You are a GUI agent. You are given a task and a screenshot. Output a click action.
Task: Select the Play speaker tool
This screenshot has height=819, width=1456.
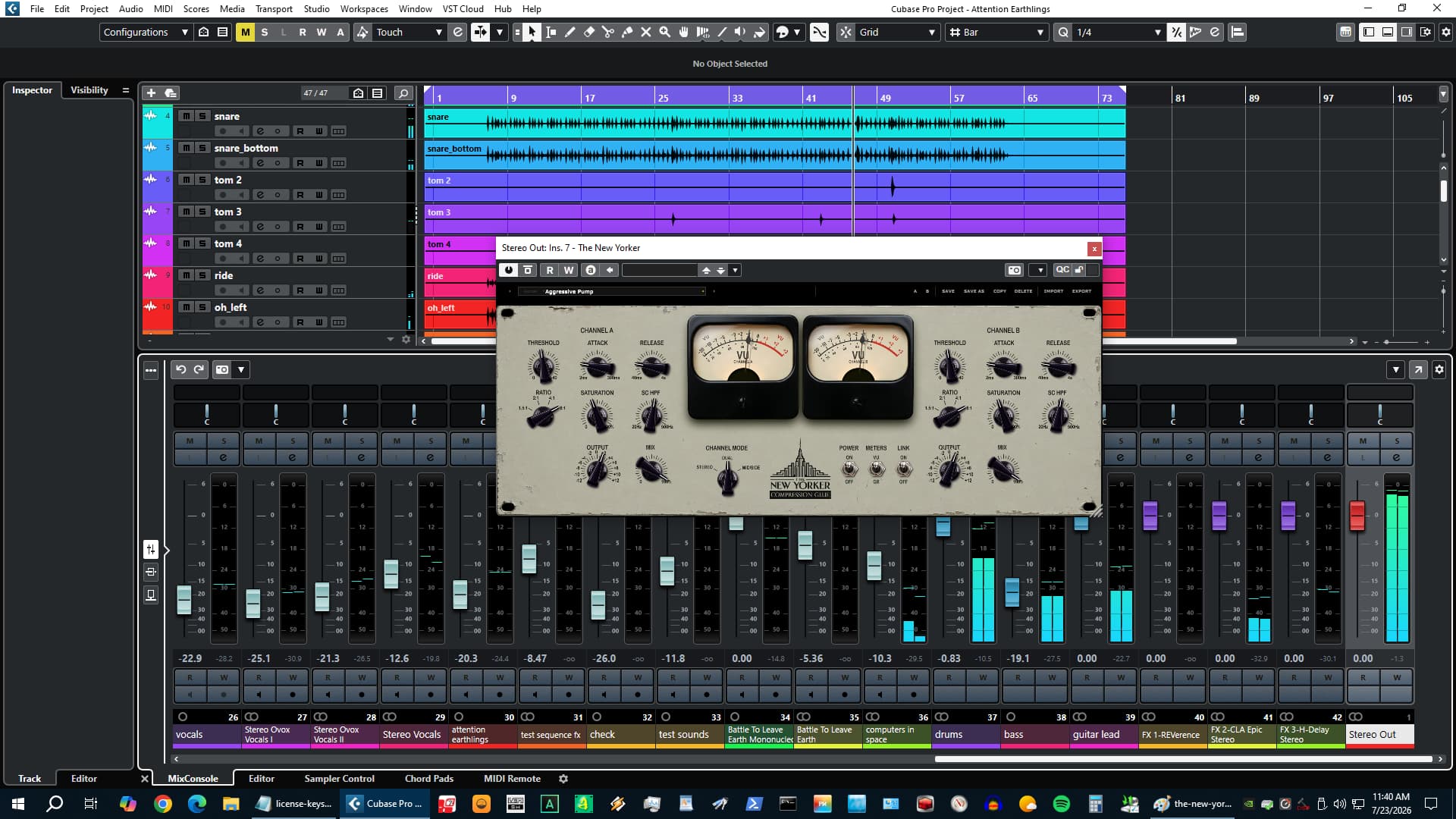pyautogui.click(x=740, y=32)
